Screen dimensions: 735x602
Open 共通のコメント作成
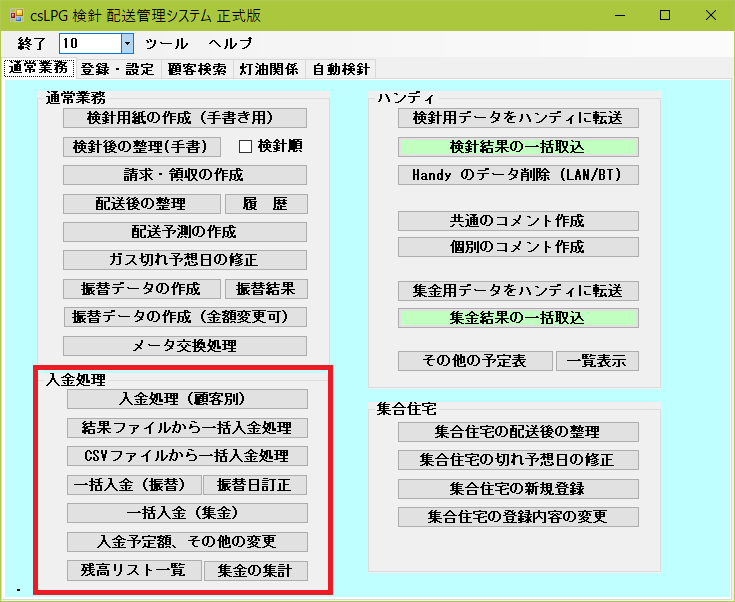[x=518, y=221]
